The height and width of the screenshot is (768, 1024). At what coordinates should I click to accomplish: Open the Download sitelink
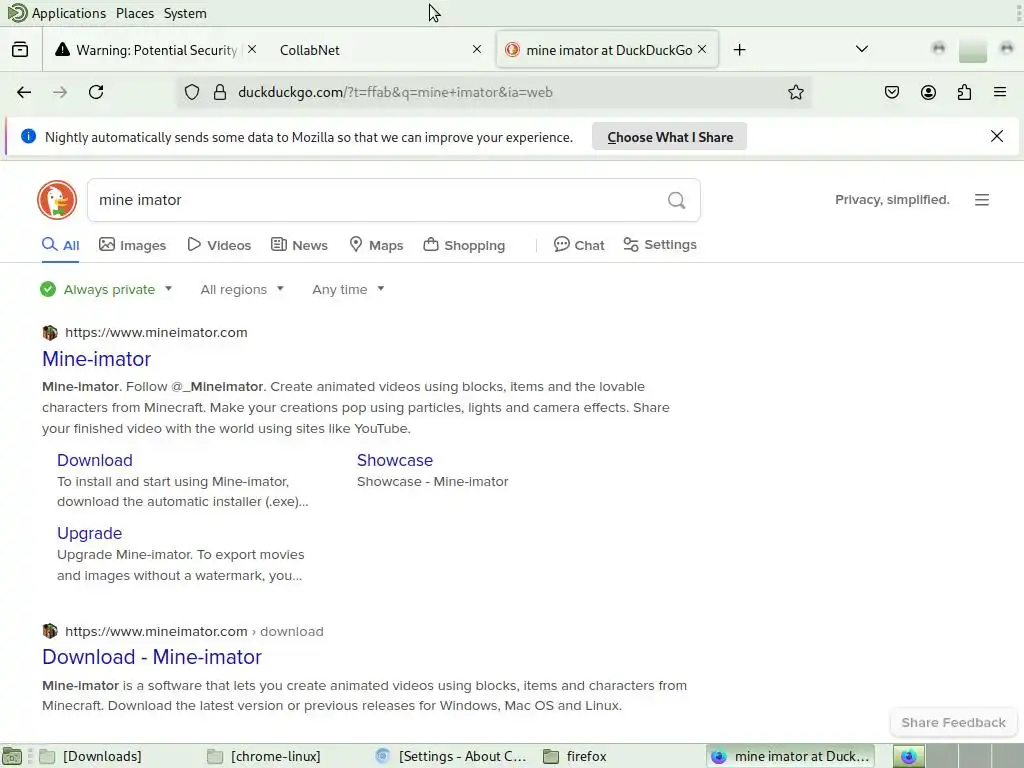pyautogui.click(x=95, y=460)
